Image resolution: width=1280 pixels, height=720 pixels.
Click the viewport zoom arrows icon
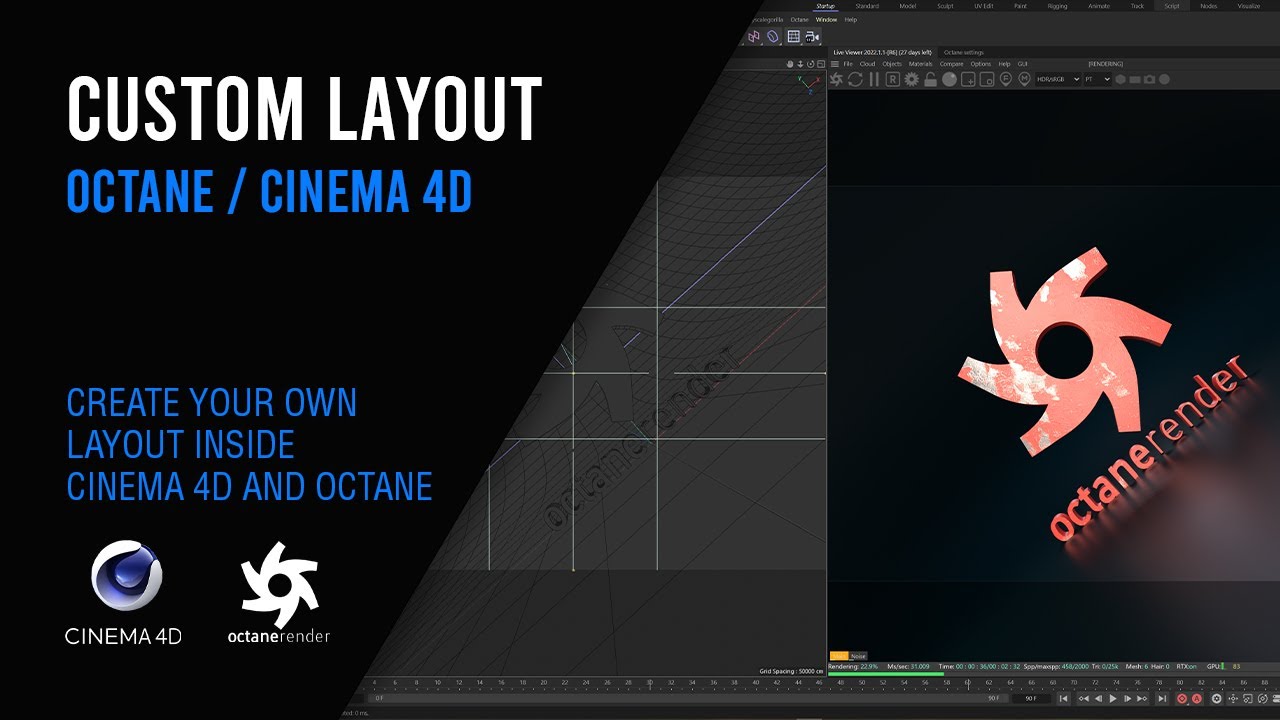tap(800, 64)
